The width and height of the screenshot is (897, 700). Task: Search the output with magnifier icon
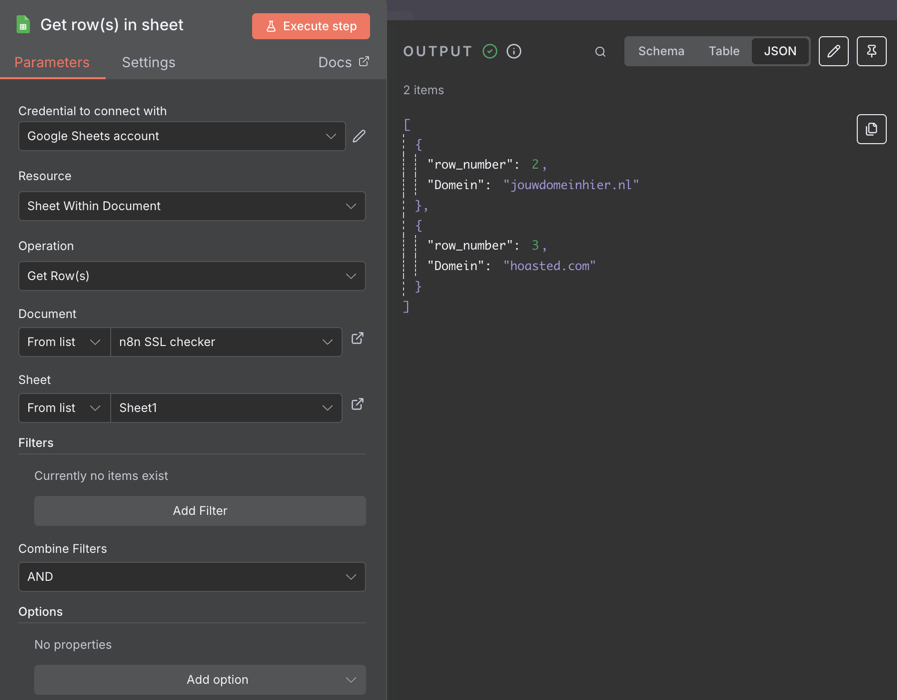click(x=600, y=51)
